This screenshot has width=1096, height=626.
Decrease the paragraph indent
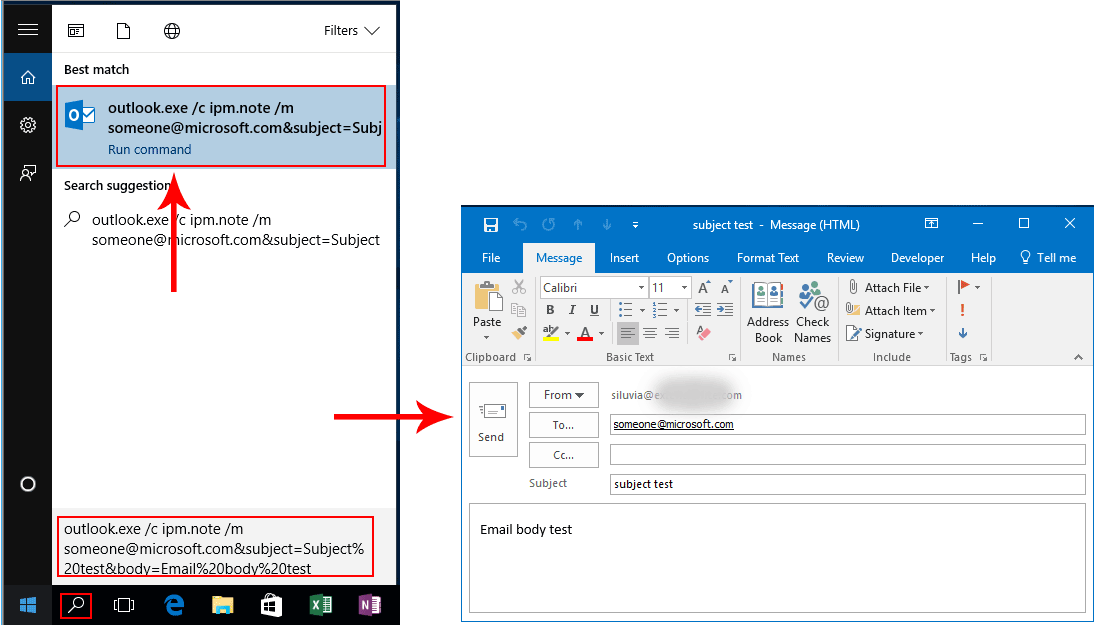[702, 310]
